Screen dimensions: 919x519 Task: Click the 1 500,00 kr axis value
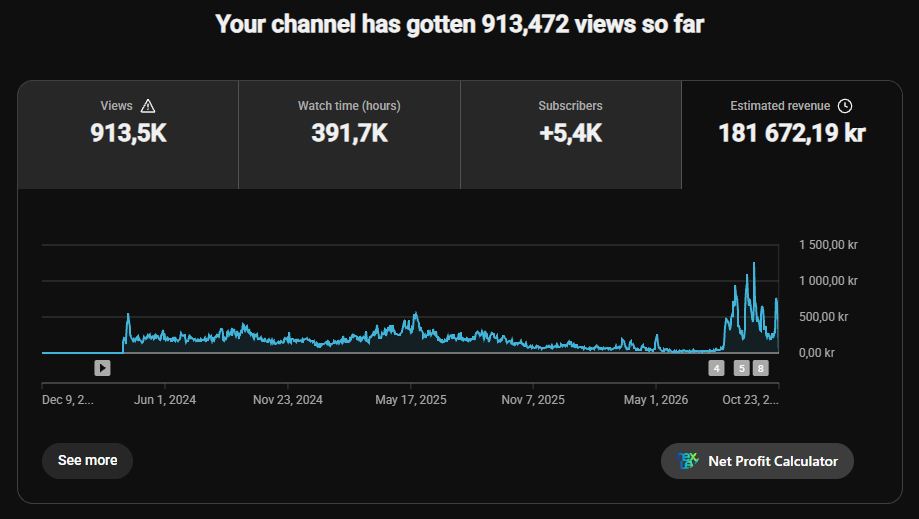coord(828,245)
